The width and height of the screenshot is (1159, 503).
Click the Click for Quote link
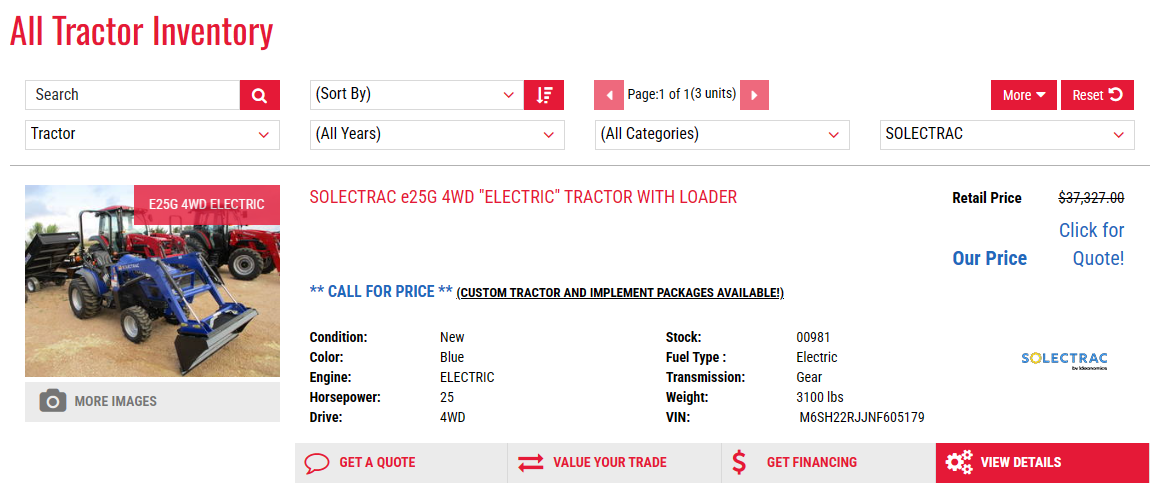pos(1091,244)
